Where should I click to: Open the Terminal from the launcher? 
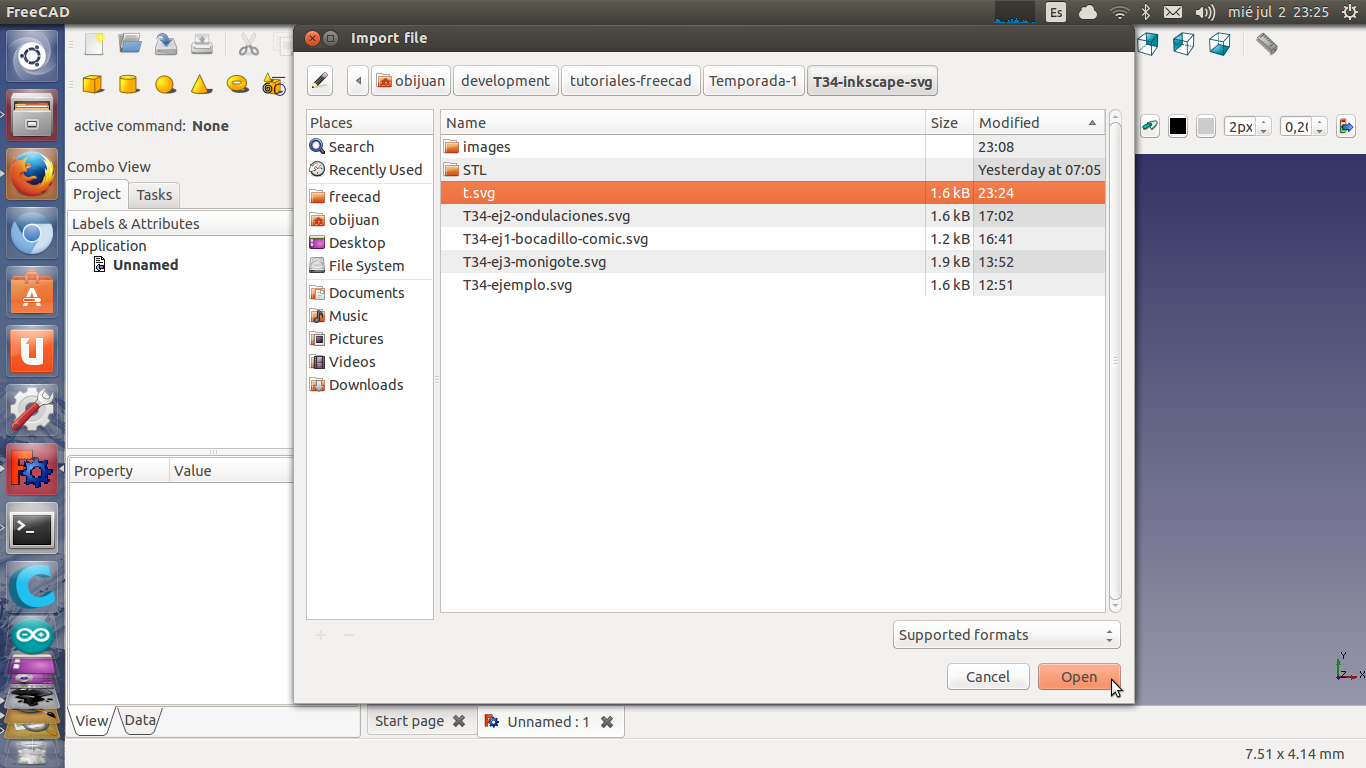tap(32, 528)
